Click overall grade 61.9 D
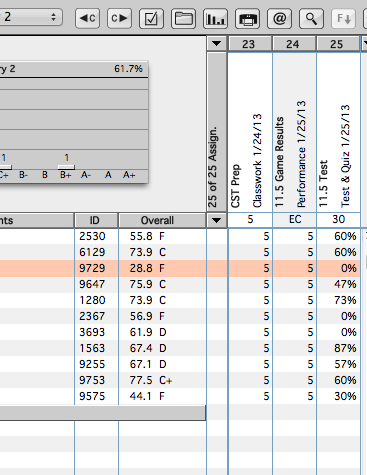 point(147,332)
